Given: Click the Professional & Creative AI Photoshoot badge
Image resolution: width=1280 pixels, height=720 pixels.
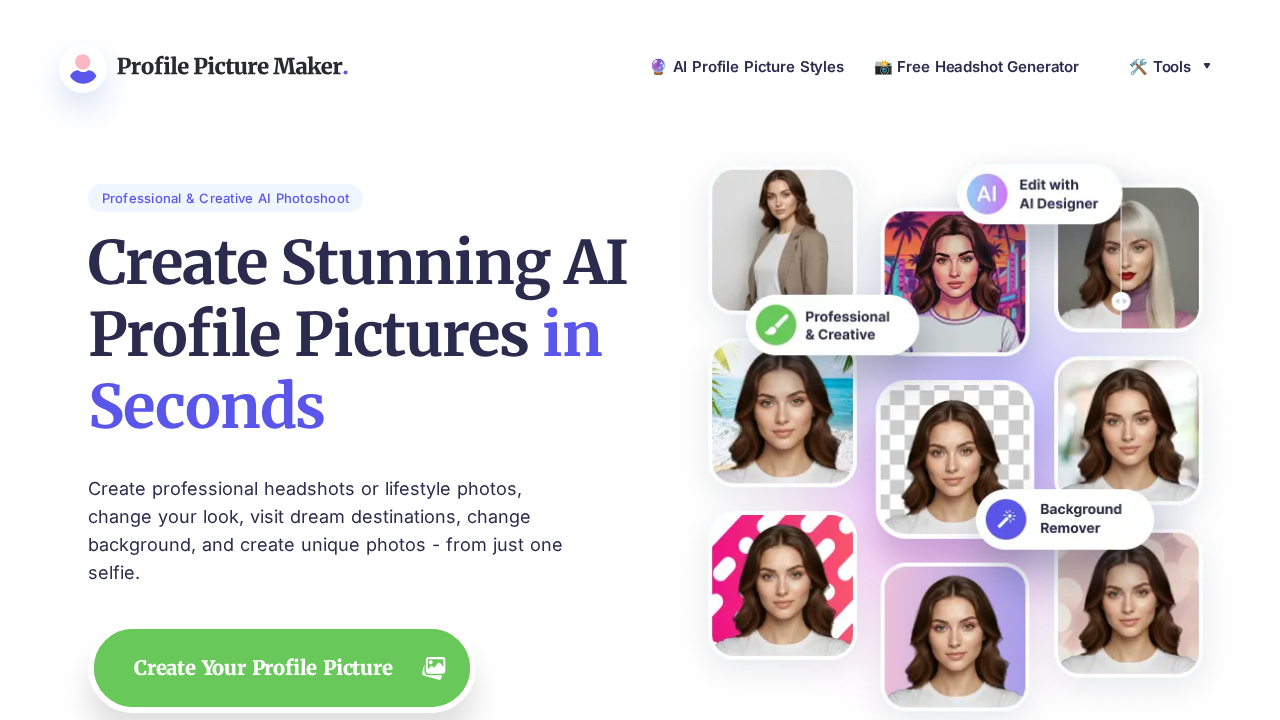Looking at the screenshot, I should click(x=225, y=198).
